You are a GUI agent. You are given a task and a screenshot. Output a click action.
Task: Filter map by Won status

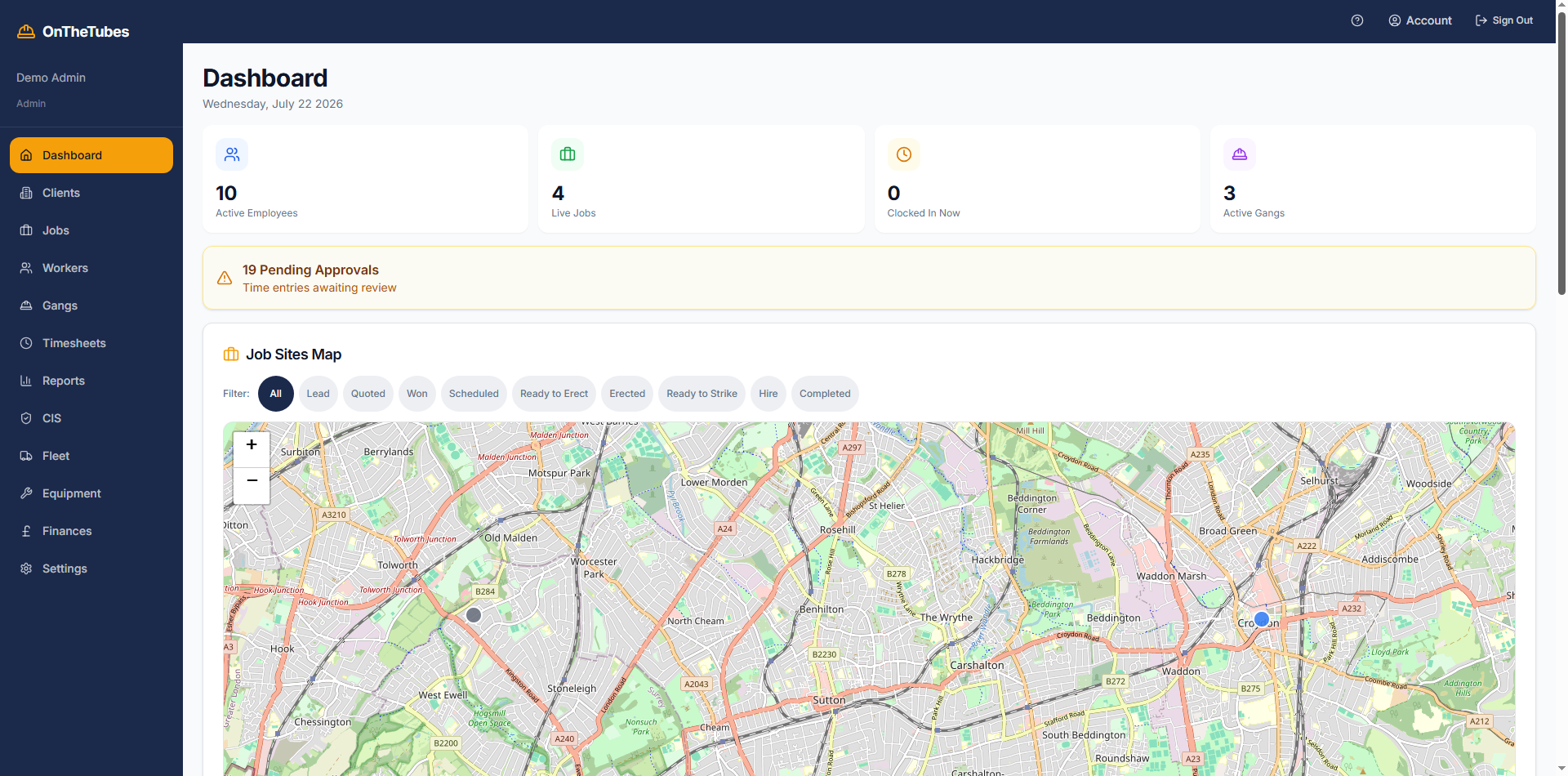417,394
